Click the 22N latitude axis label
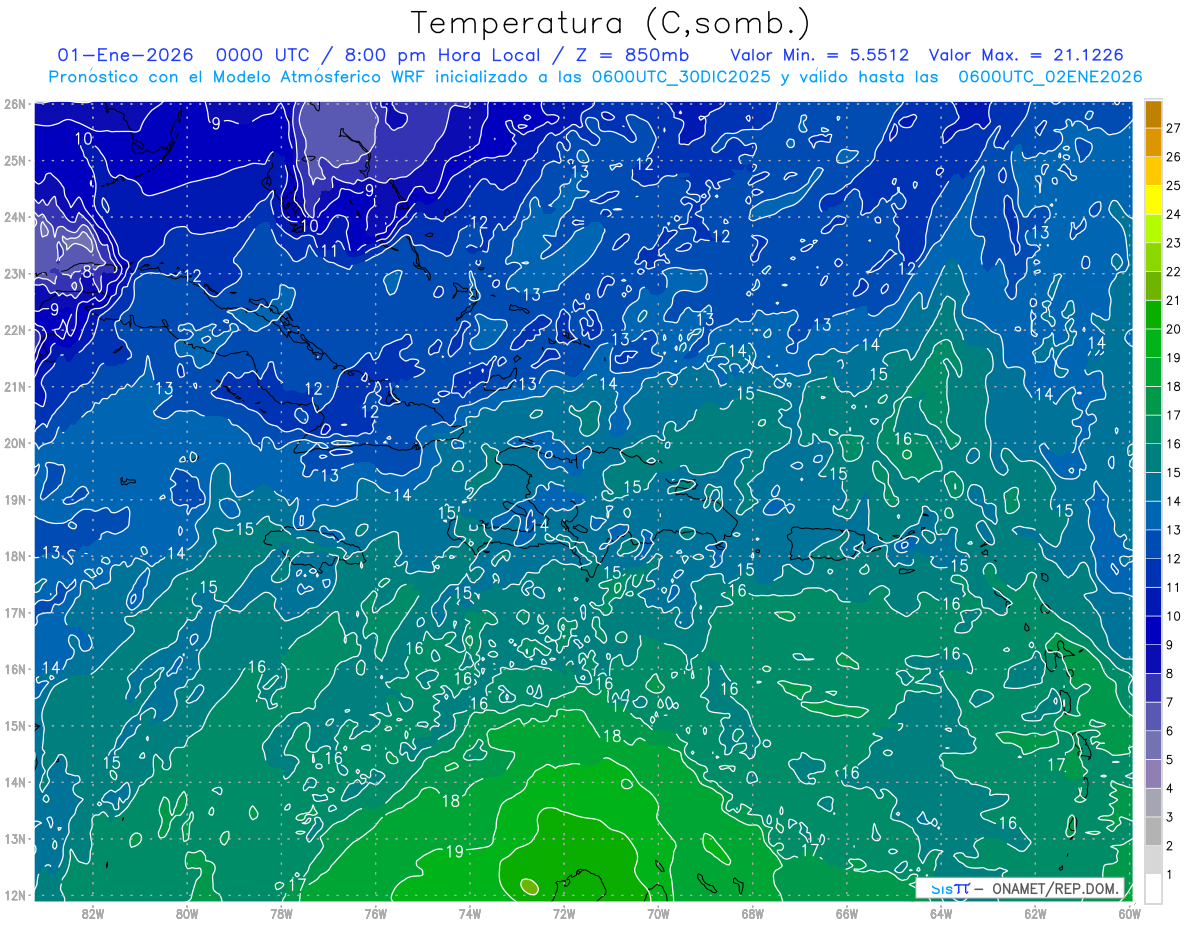The width and height of the screenshot is (1200, 927). click(x=15, y=330)
